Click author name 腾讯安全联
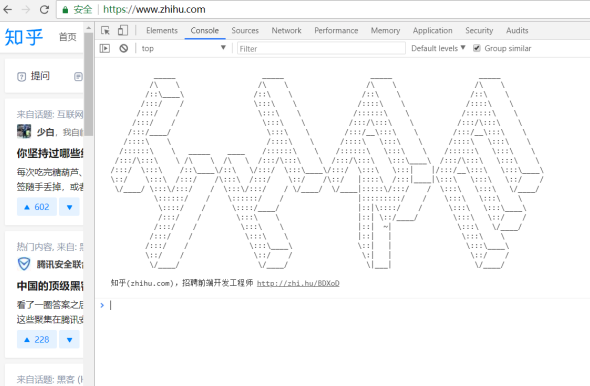 tap(60, 264)
